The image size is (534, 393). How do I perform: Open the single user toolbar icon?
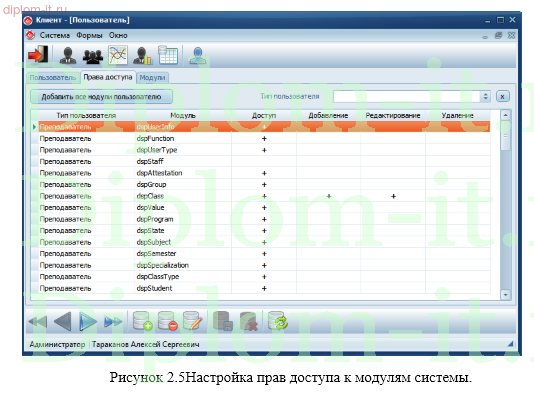[x=68, y=56]
